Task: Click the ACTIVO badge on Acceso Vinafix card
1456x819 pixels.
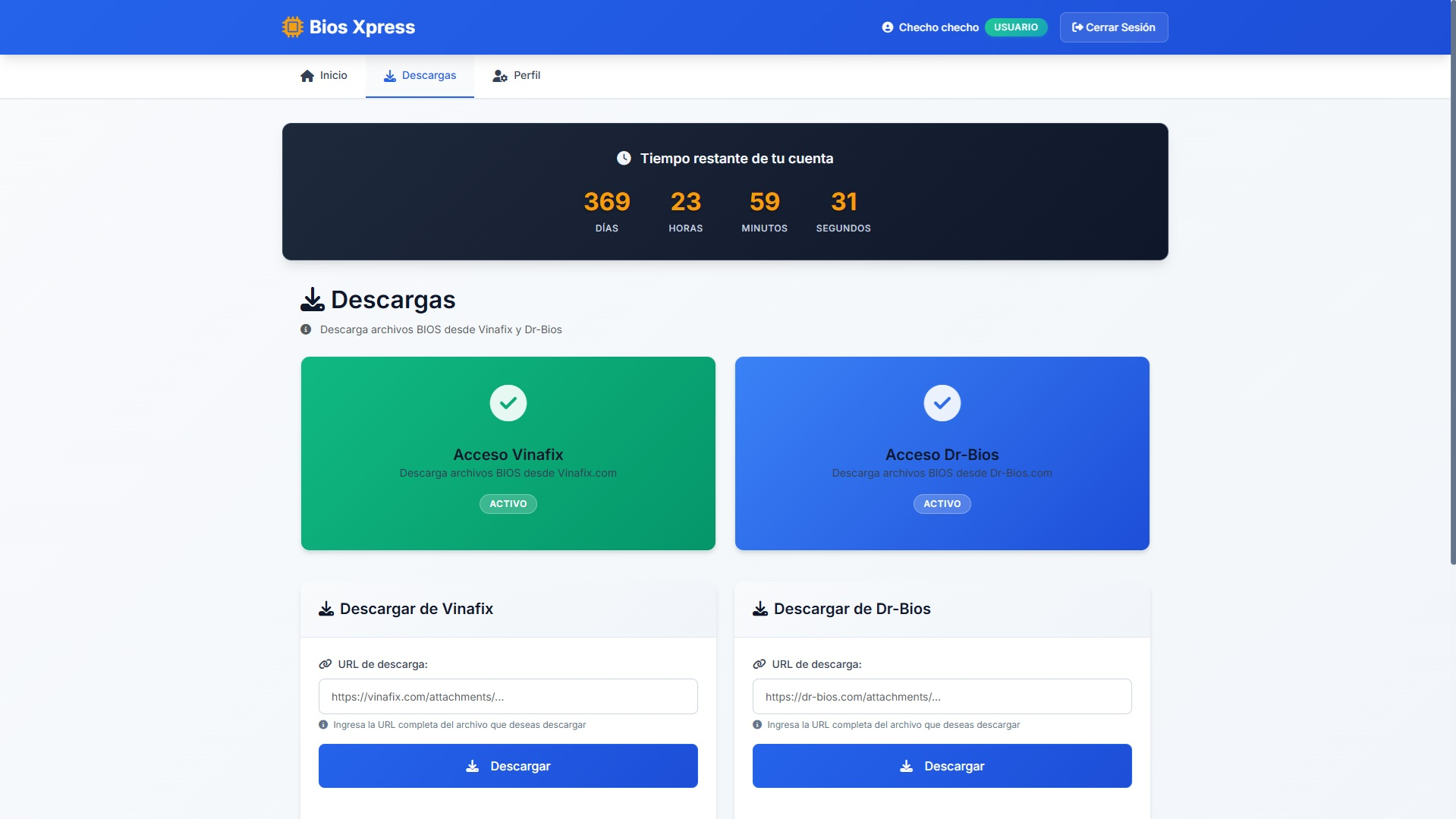Action: click(x=508, y=504)
